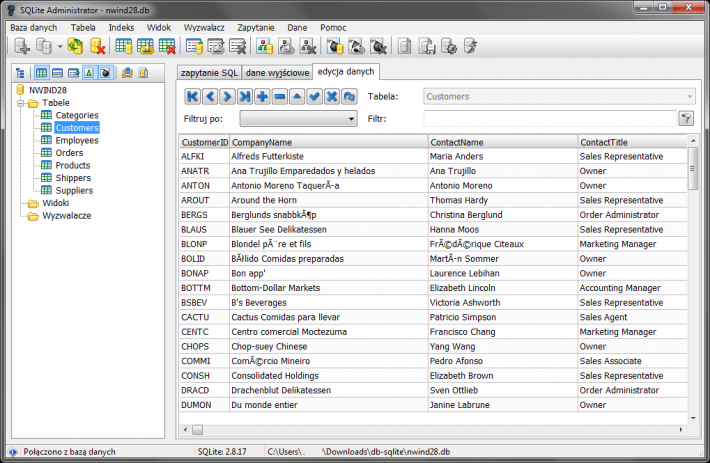Go to the previous record
Screen dimensions: 710x463
click(x=210, y=96)
